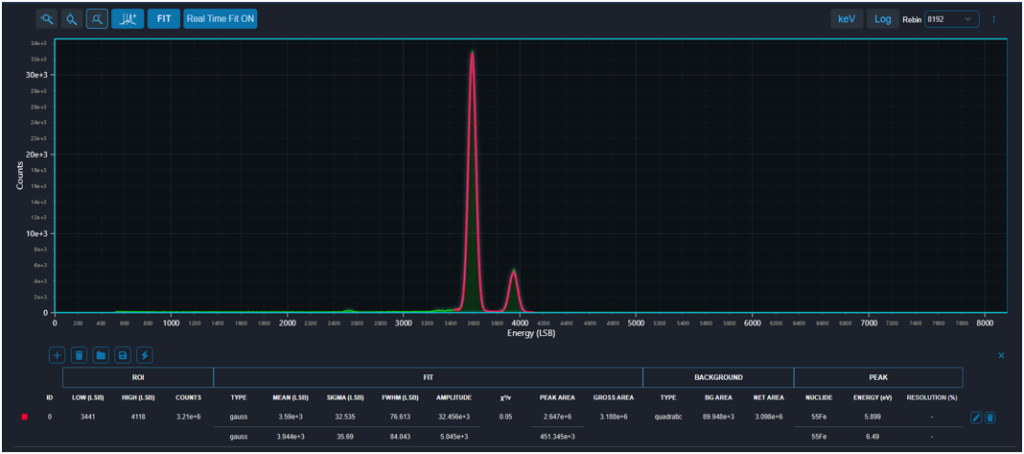The width and height of the screenshot is (1024, 454).
Task: Click the red ROI 0 color swatch
Action: point(25,416)
